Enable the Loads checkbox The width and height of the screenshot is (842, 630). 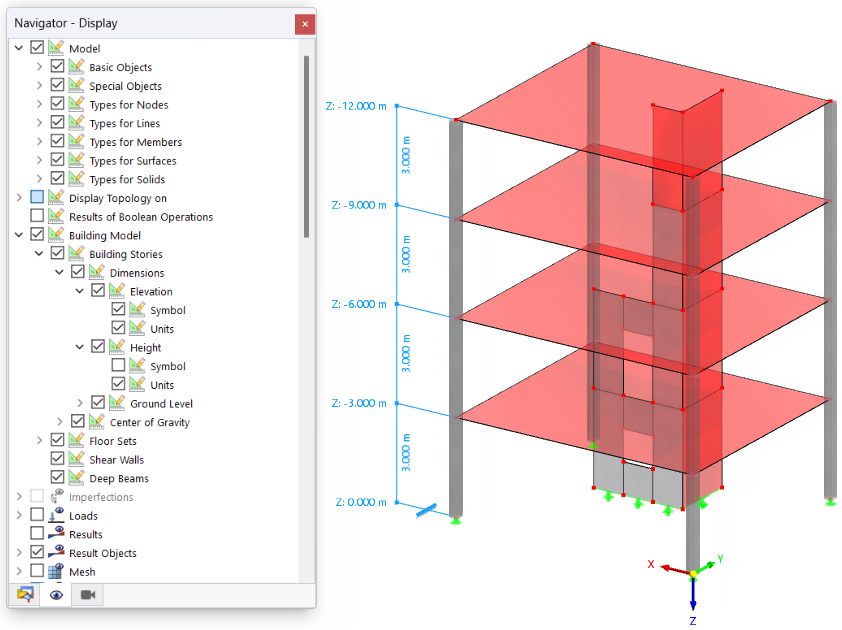pos(37,515)
